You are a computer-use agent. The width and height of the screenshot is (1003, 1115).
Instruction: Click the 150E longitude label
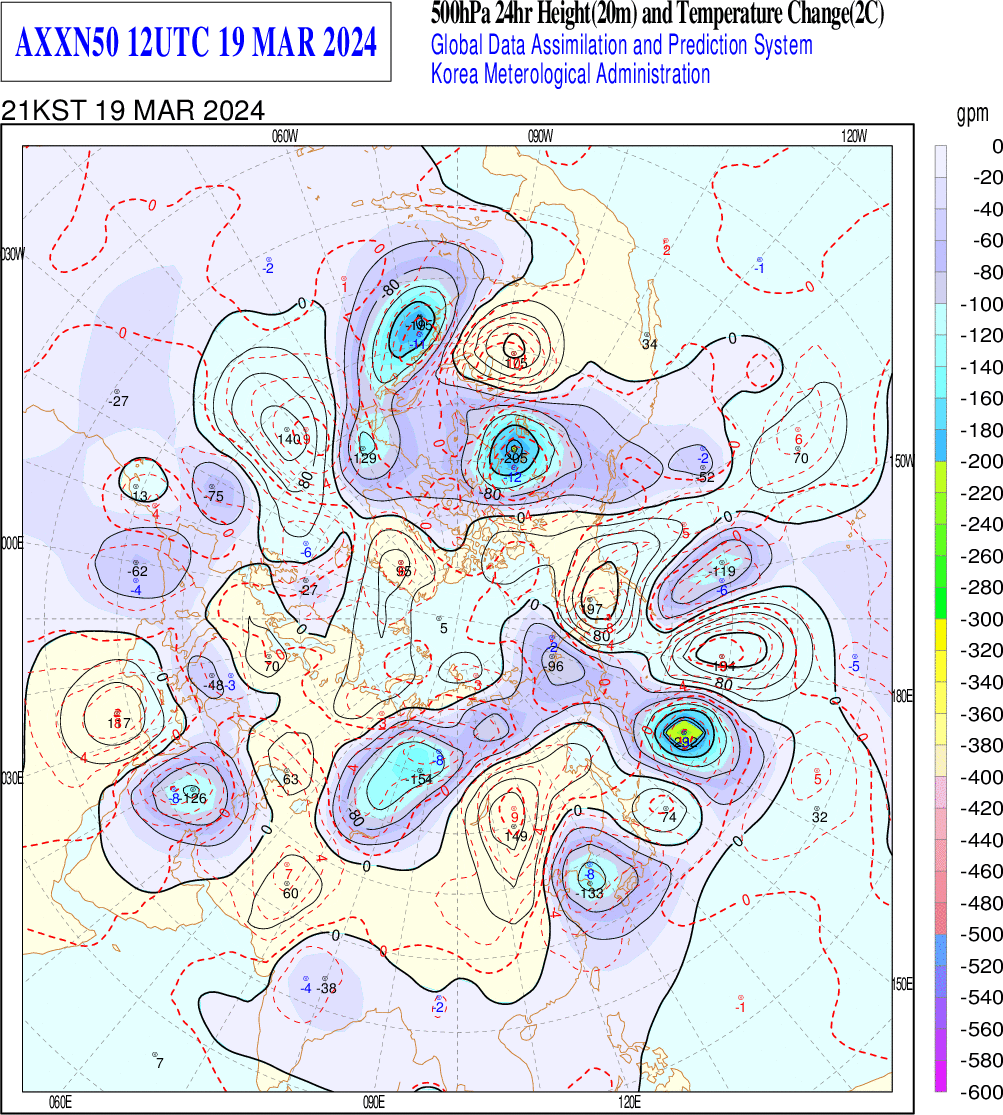click(x=903, y=984)
